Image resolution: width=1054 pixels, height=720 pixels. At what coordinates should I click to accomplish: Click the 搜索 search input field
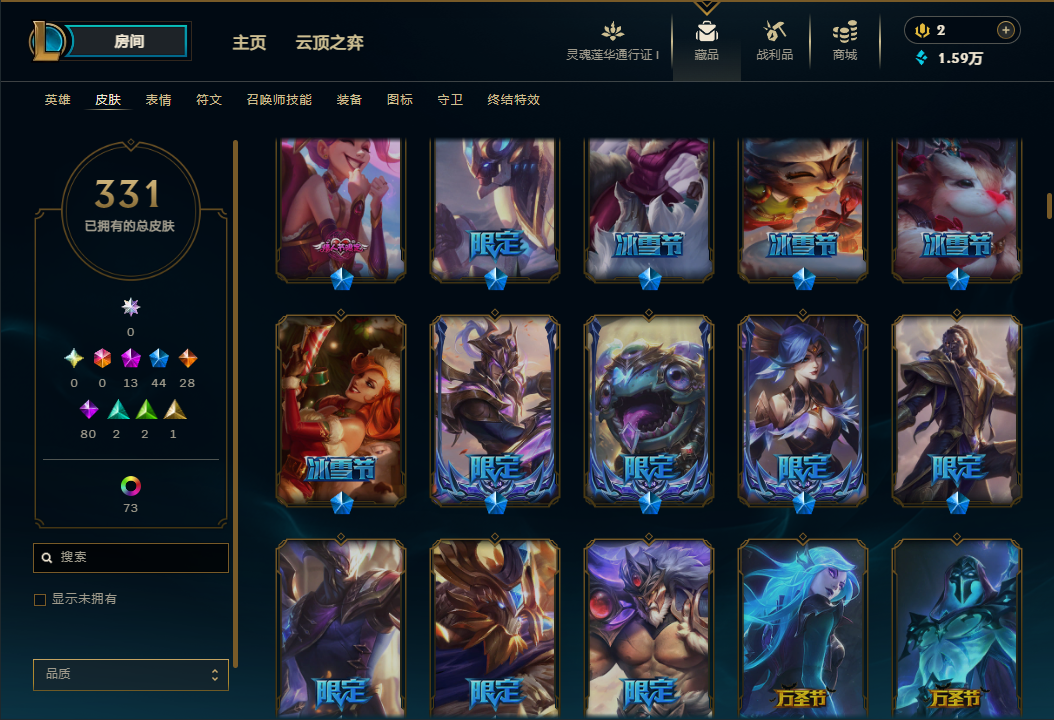tap(131, 557)
